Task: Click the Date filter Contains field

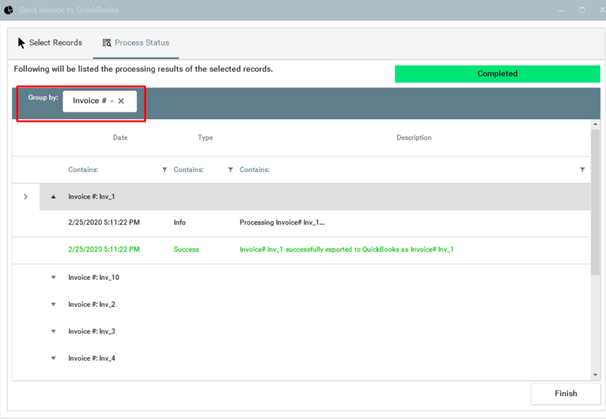Action: click(110, 170)
